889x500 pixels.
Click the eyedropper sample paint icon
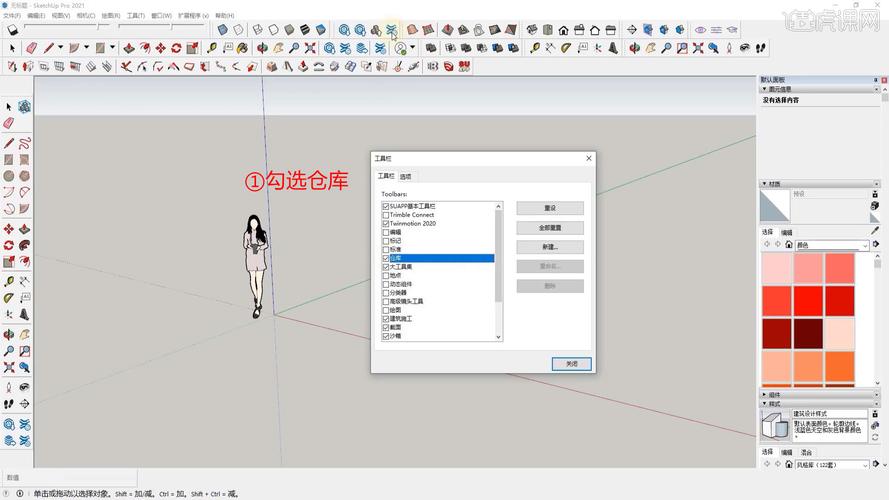875,231
